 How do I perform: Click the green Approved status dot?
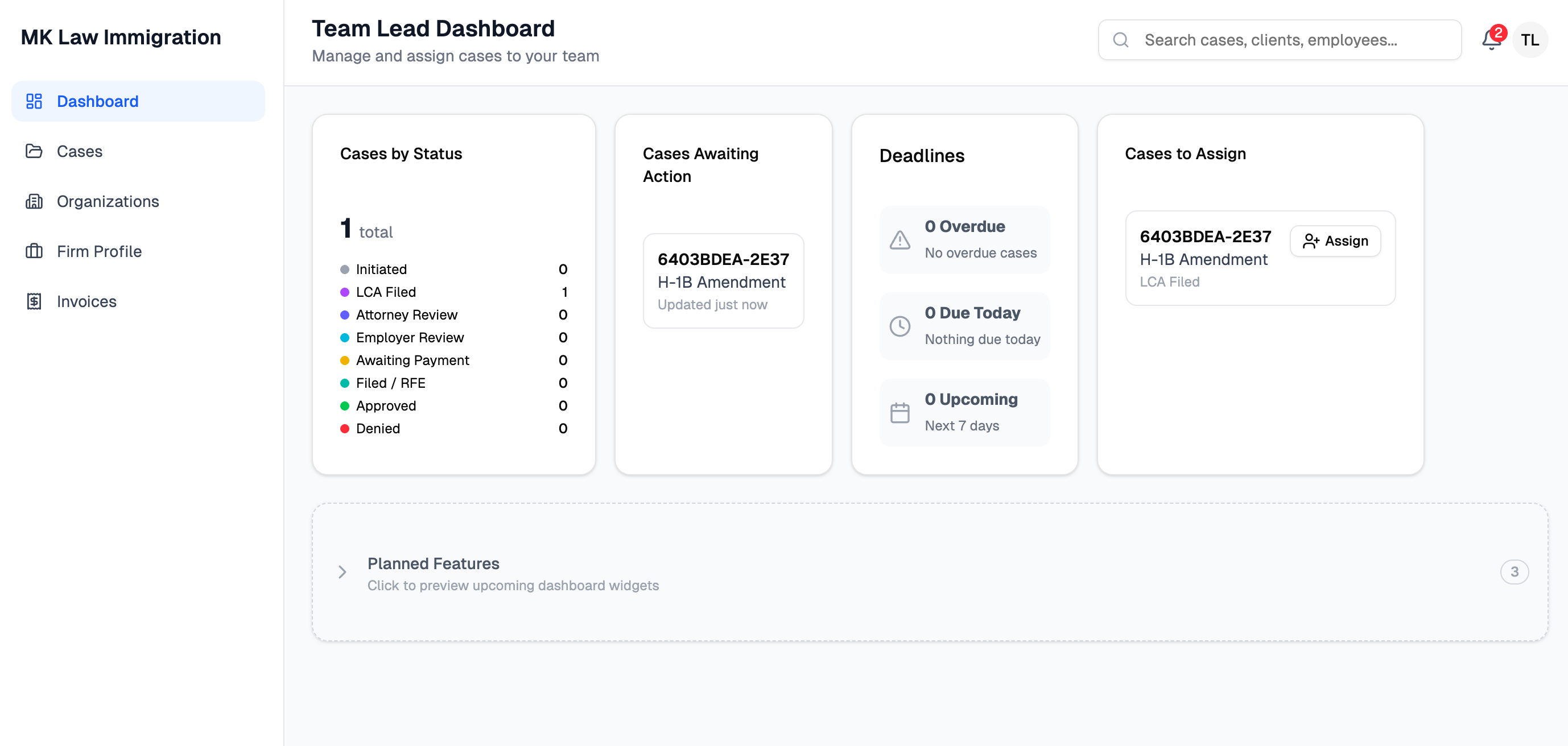tap(345, 406)
